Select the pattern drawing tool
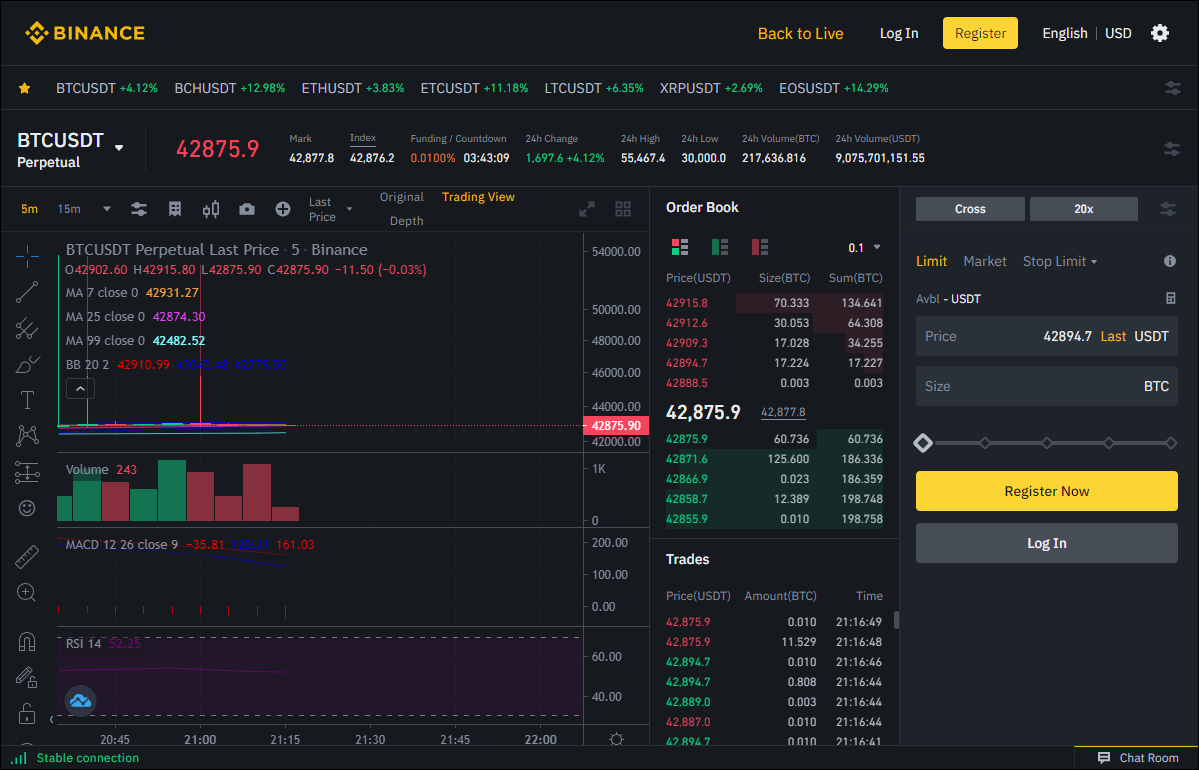 (x=27, y=436)
